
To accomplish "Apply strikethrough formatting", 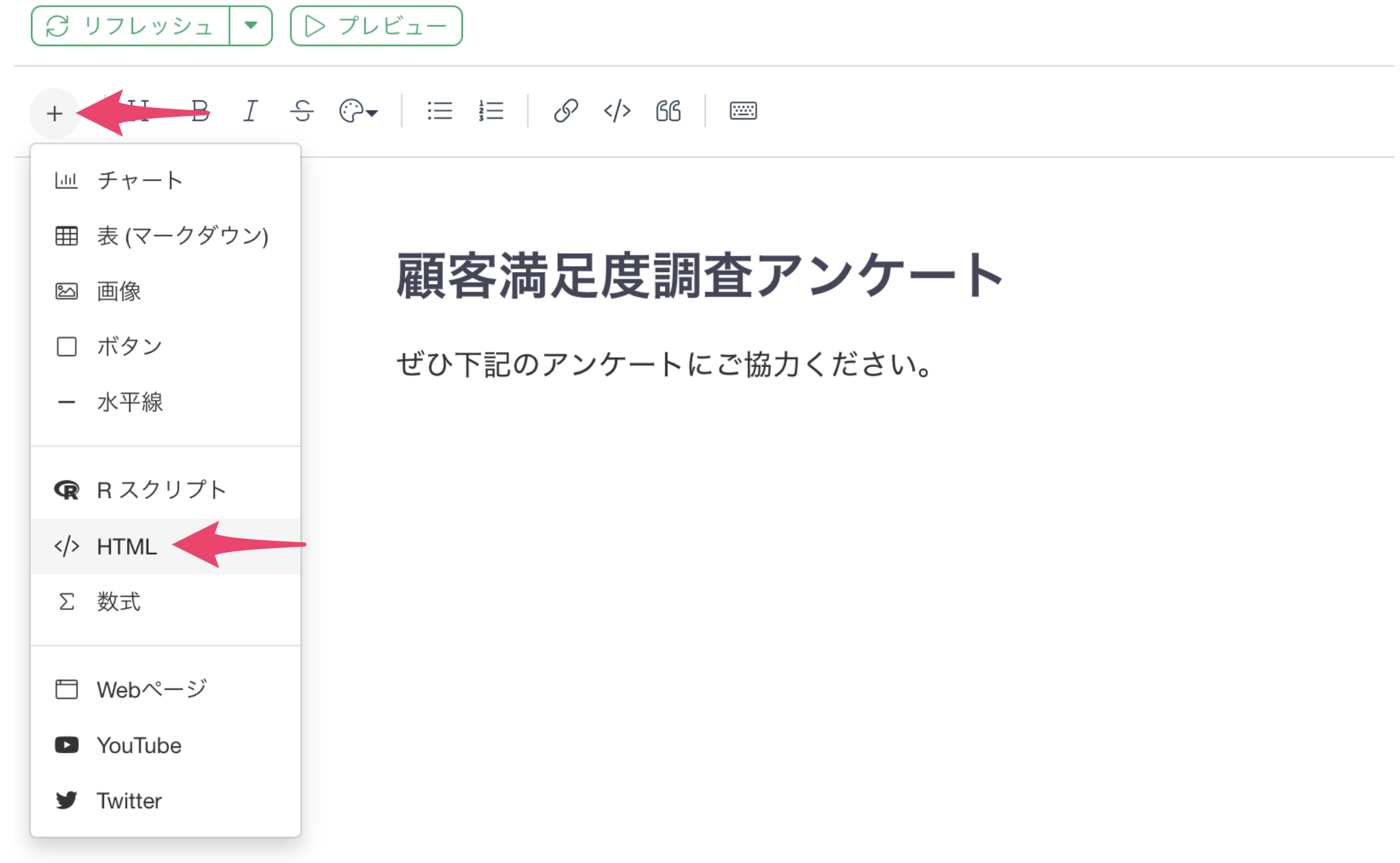I will [302, 111].
